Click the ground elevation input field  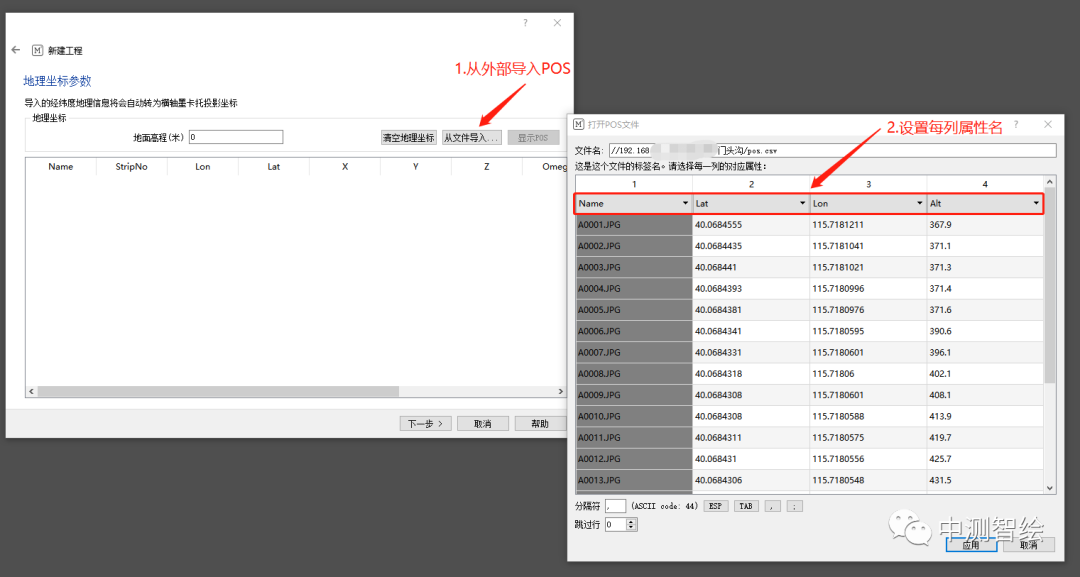pyautogui.click(x=236, y=137)
